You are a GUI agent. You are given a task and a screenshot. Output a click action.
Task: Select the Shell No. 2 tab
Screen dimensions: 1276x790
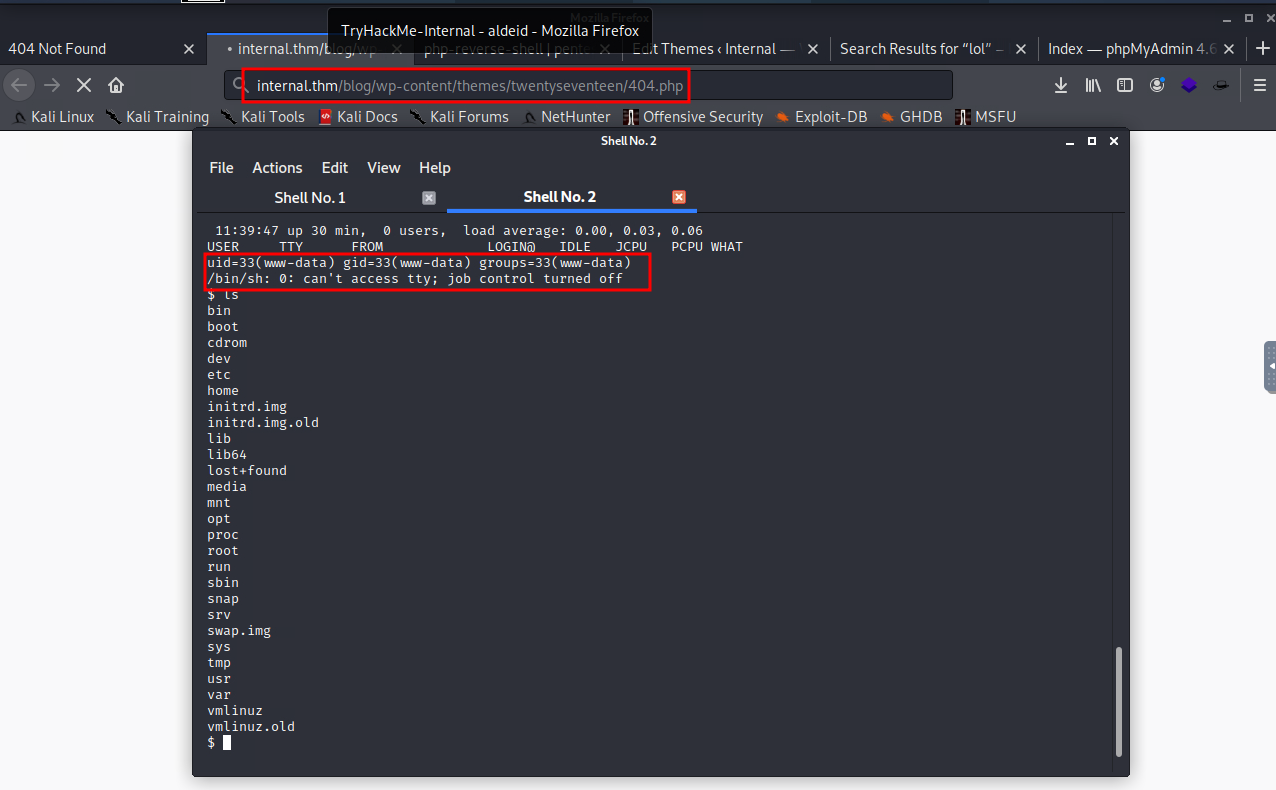560,197
